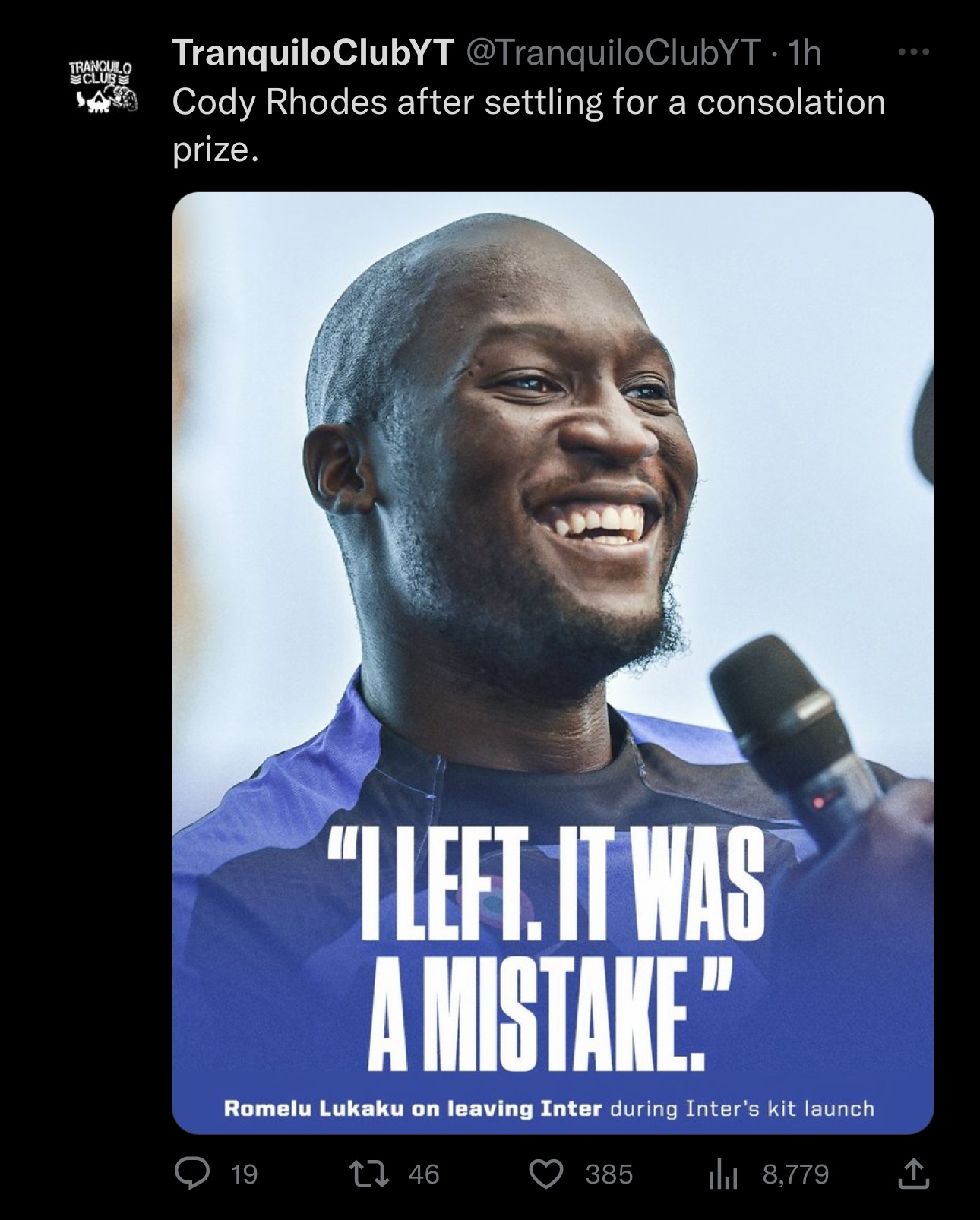
Task: Click the reply count 19
Action: coord(244,1175)
